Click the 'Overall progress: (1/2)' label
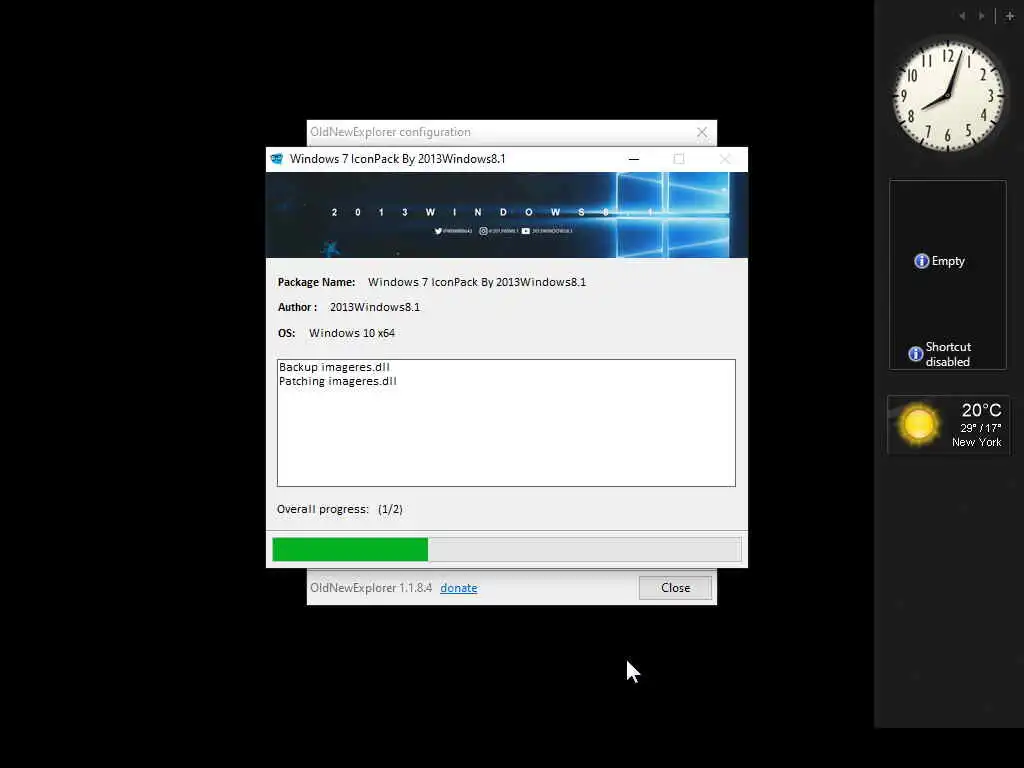This screenshot has height=768, width=1024. (x=340, y=509)
